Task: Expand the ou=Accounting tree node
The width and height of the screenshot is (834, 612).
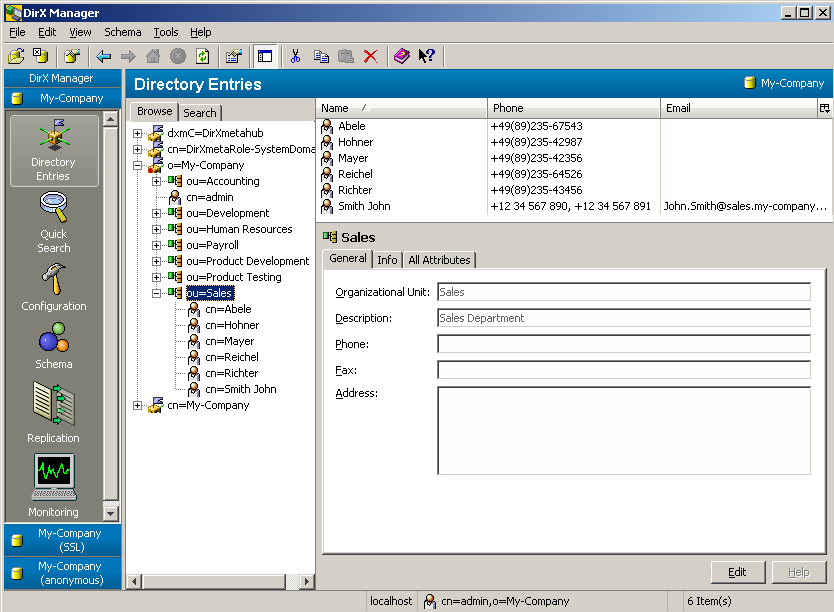Action: [157, 181]
